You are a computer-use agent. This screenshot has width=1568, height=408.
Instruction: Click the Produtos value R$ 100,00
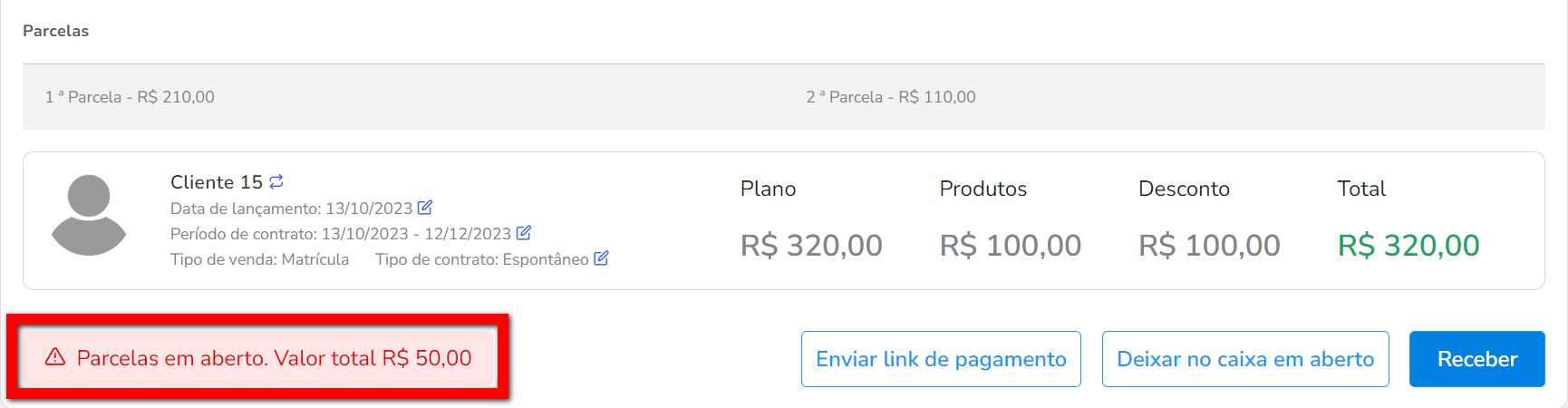tap(1010, 246)
